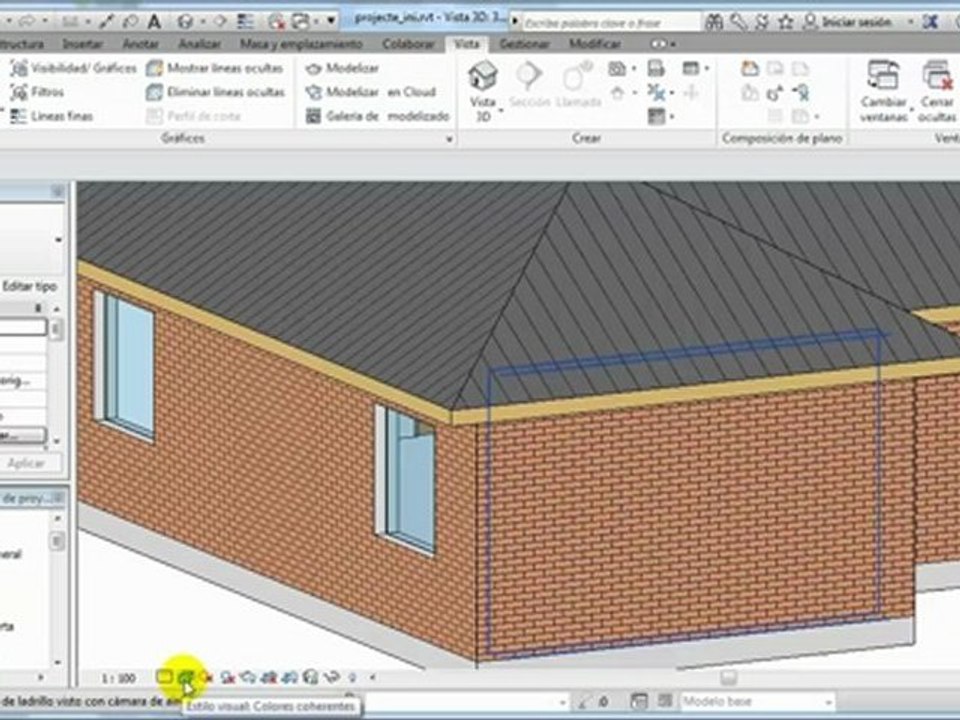Select the Filtros tool

pyautogui.click(x=37, y=92)
